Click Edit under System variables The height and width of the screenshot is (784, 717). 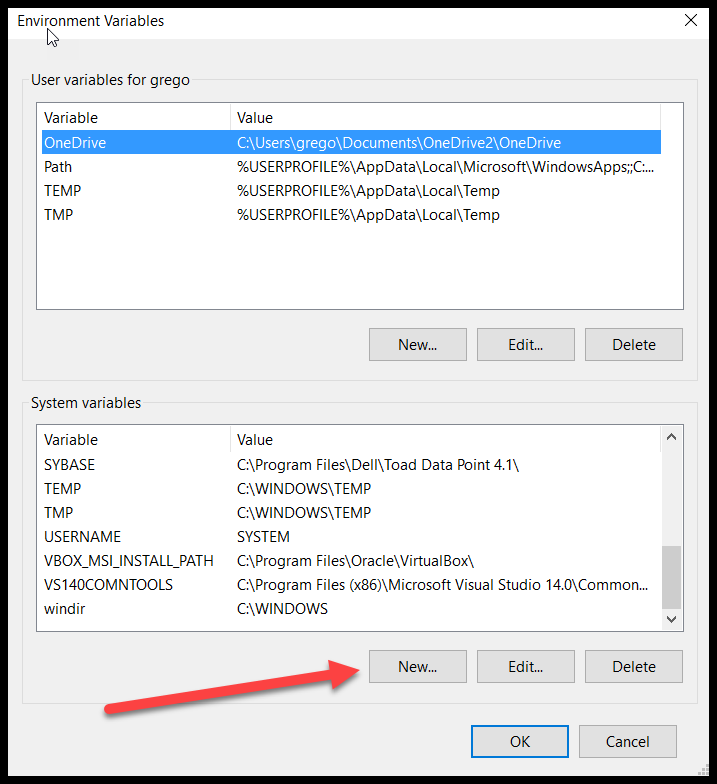click(526, 666)
